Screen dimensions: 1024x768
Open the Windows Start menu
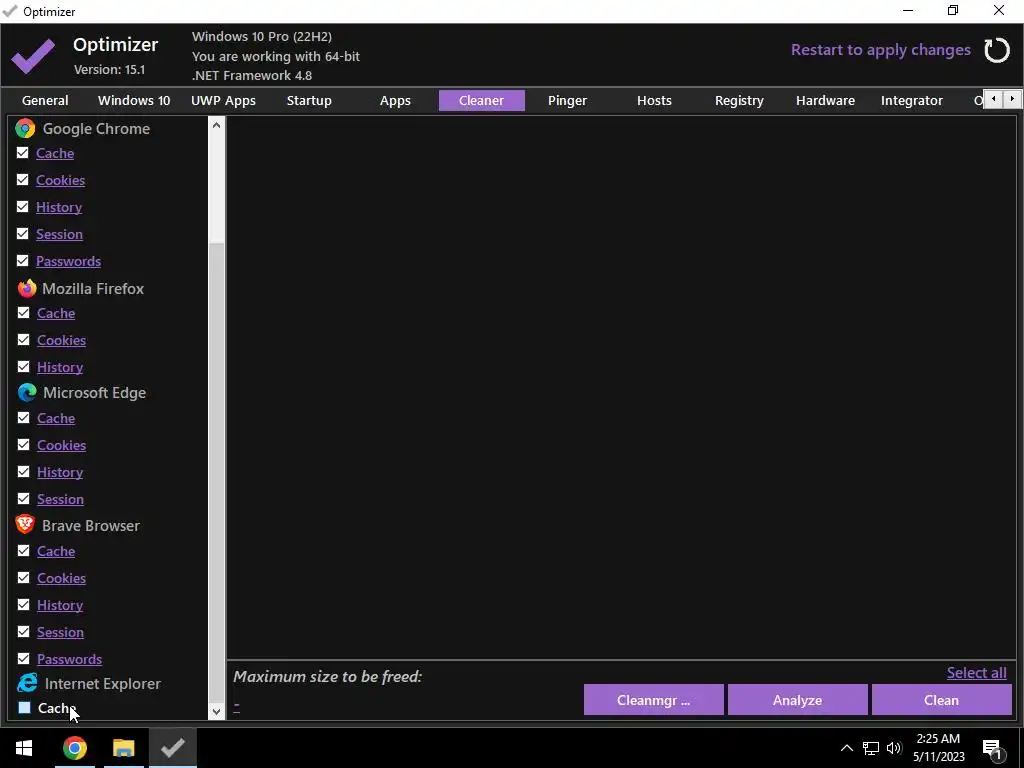tap(24, 748)
